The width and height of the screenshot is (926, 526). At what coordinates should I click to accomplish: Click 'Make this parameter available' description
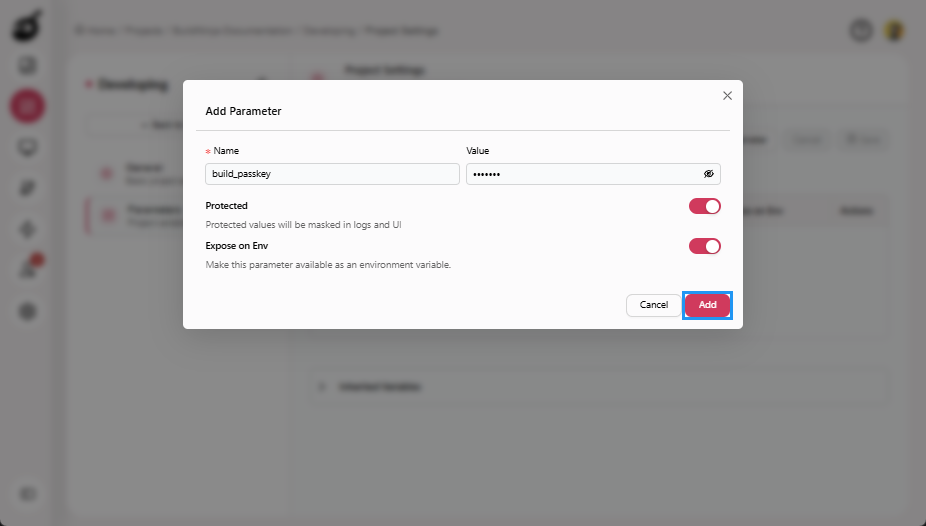(328, 265)
